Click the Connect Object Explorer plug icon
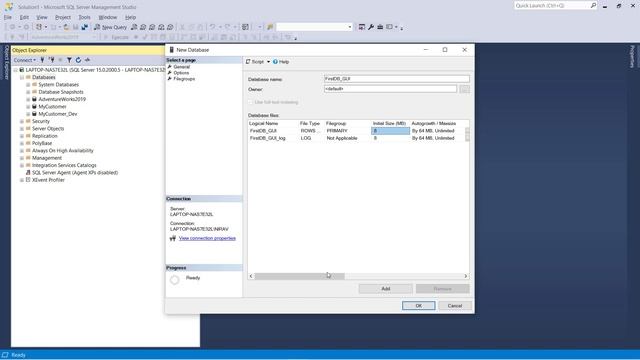Image resolution: width=640 pixels, height=360 pixels. point(42,60)
